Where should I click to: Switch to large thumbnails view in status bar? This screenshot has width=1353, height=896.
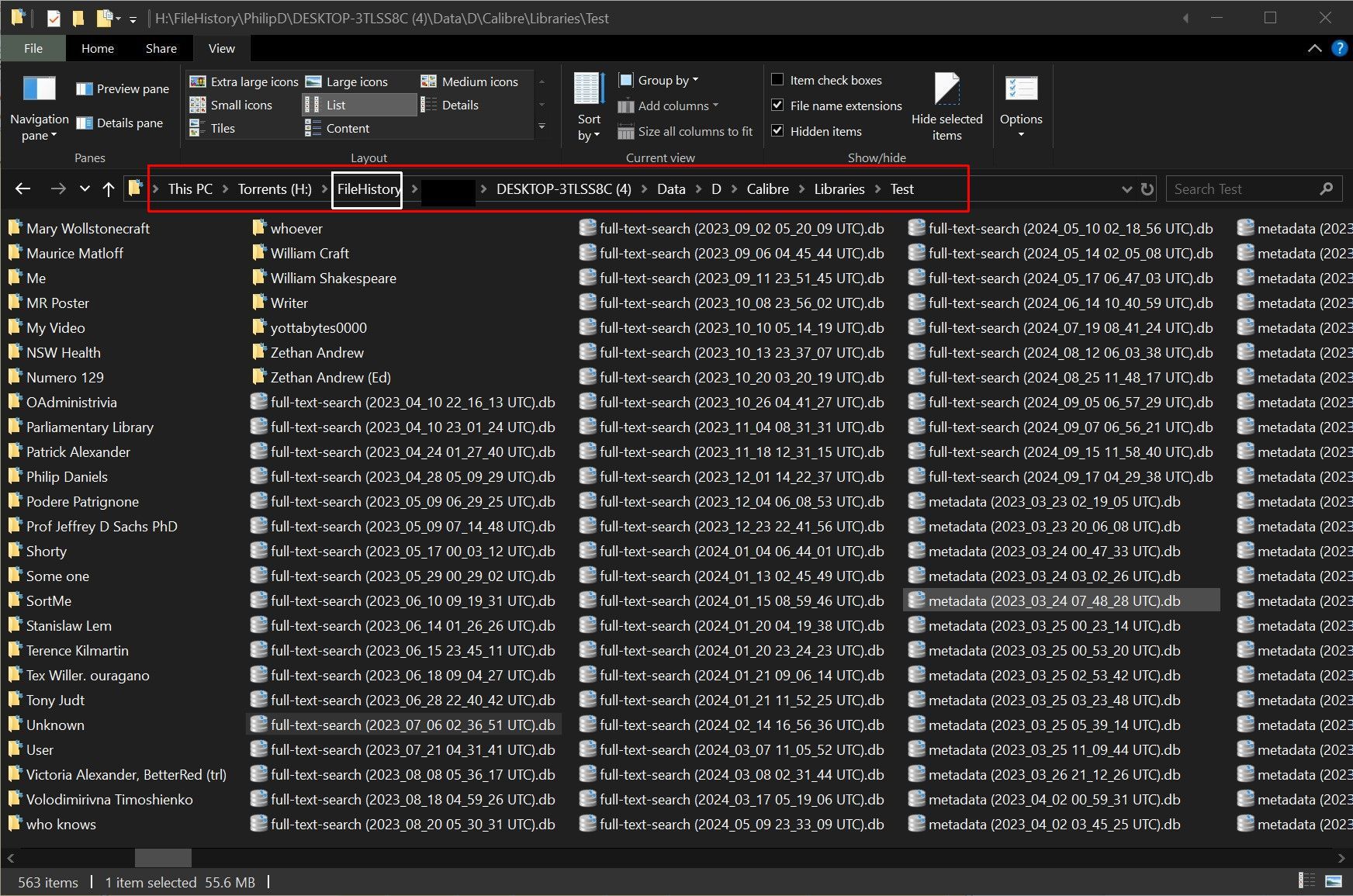click(x=1334, y=880)
